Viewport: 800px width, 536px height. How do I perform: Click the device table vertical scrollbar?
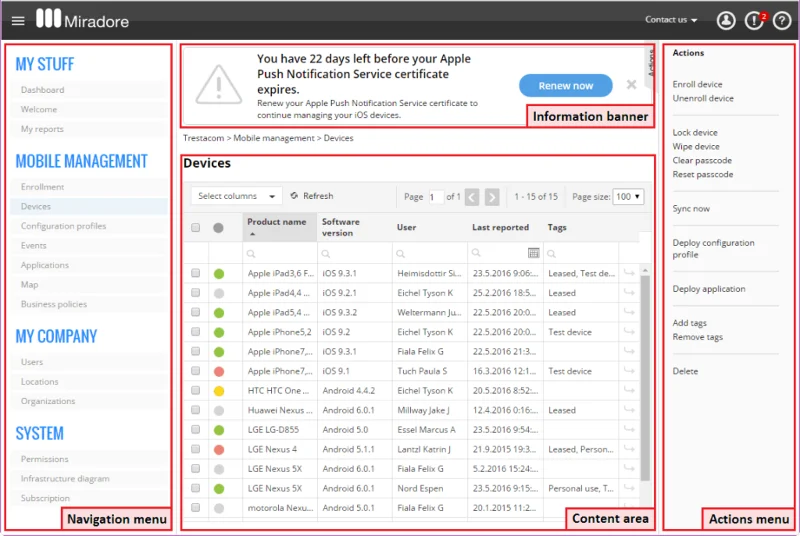(x=645, y=377)
